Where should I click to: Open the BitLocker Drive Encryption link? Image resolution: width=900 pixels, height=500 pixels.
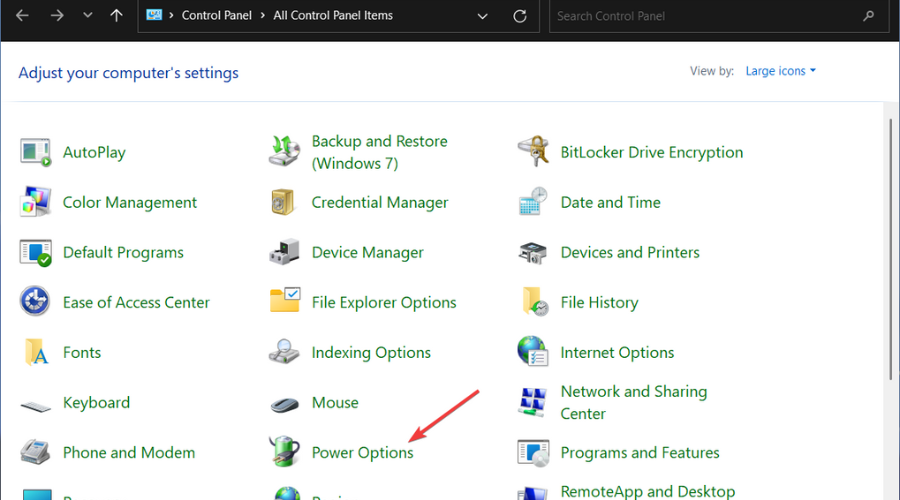pos(651,152)
